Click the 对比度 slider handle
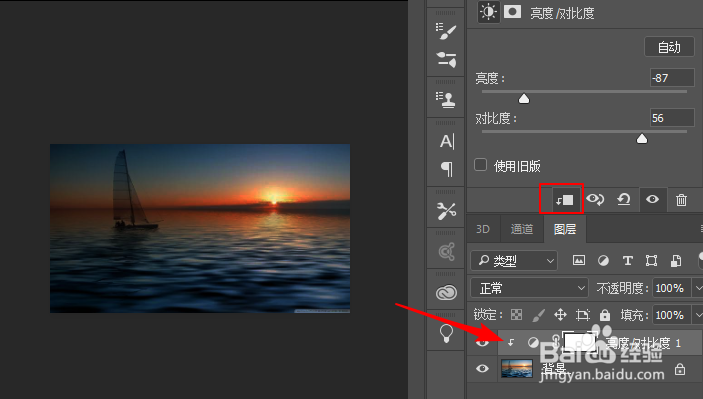This screenshot has width=703, height=399. (642, 138)
